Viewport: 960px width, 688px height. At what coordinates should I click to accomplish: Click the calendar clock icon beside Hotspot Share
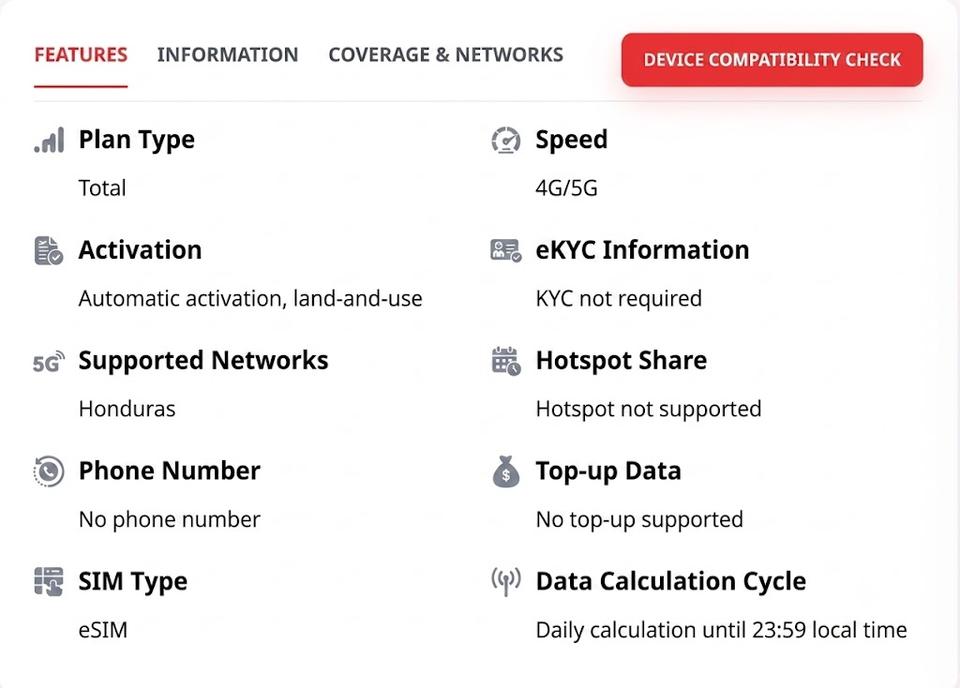(506, 361)
